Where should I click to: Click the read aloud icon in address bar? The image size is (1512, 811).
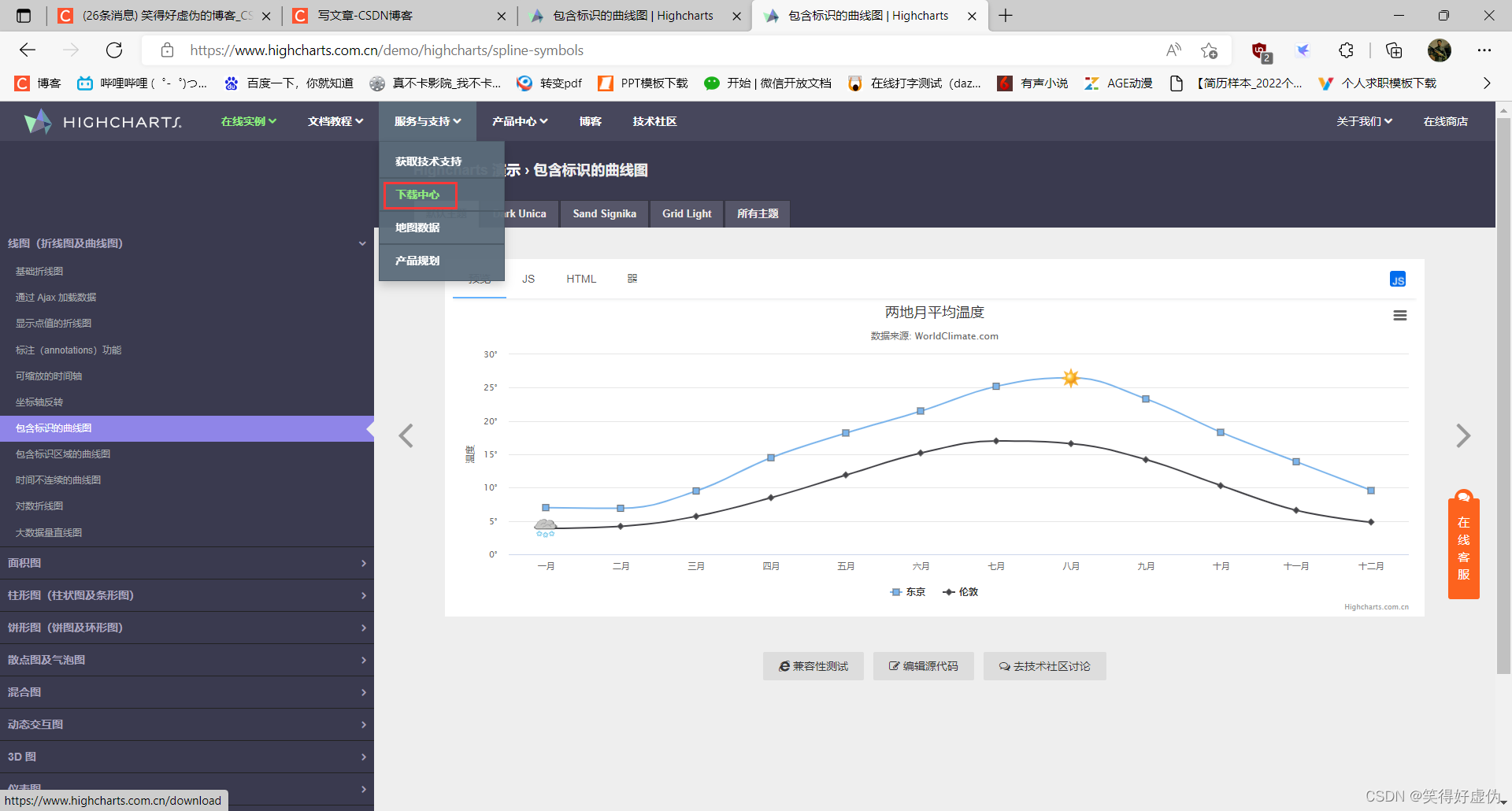1173,50
